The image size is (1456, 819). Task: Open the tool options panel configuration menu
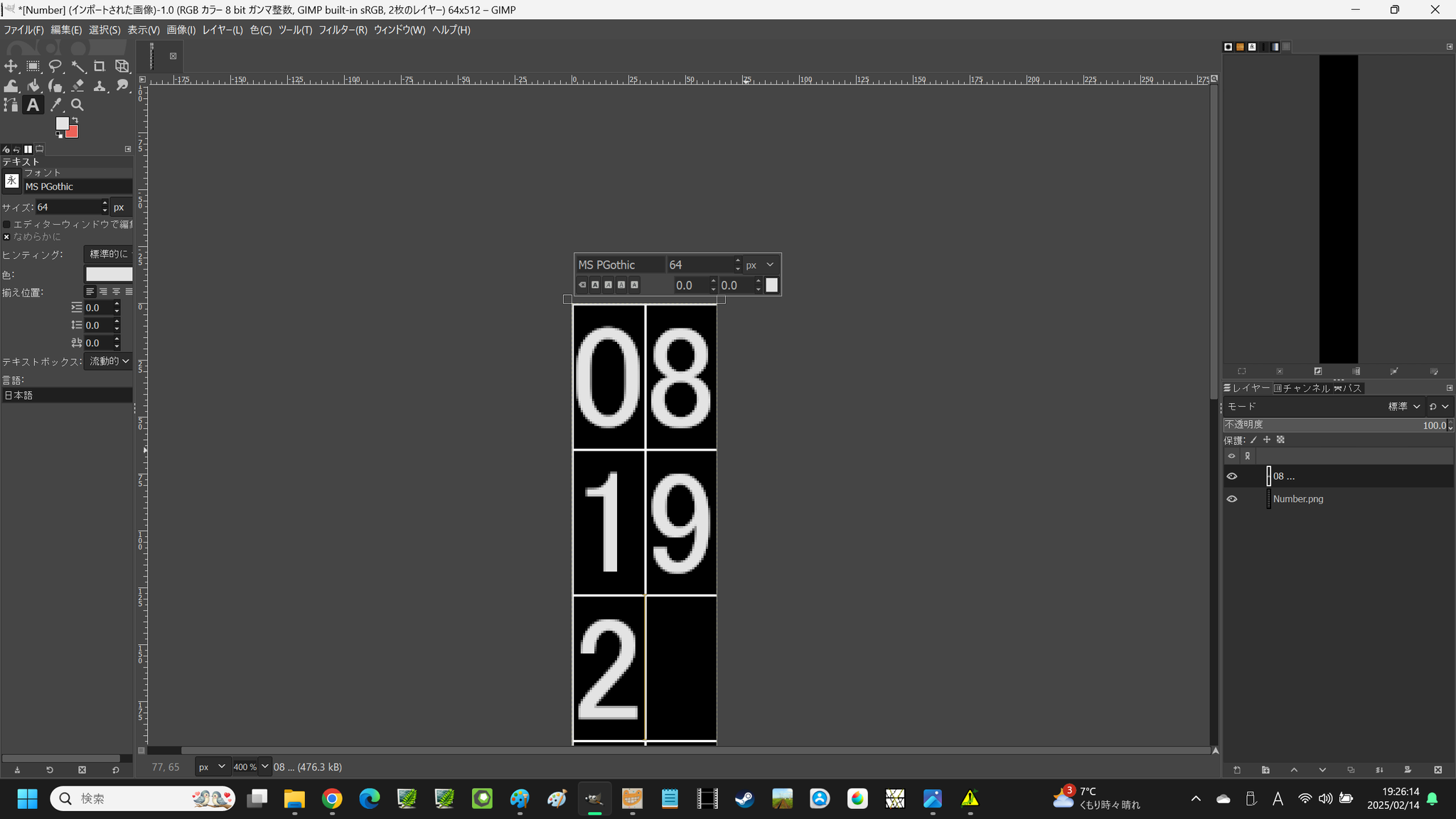128,149
